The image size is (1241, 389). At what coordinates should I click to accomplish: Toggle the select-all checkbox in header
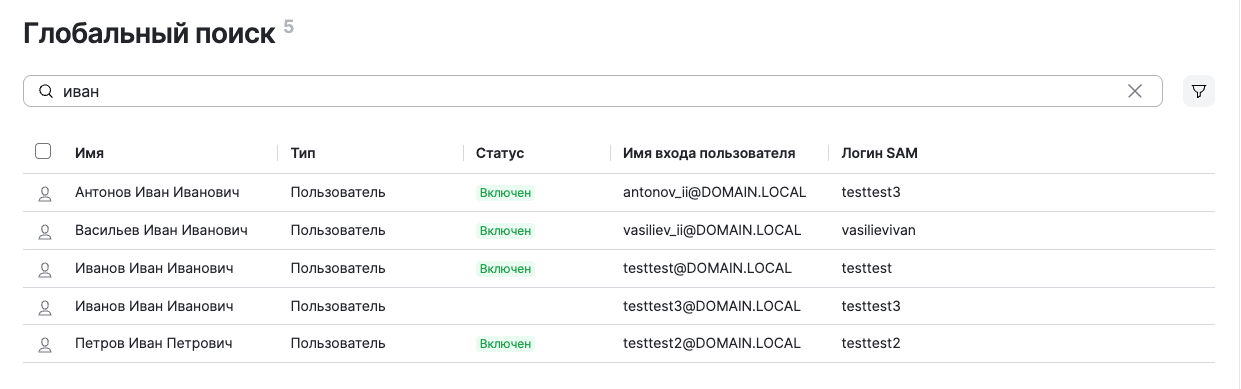click(x=43, y=152)
